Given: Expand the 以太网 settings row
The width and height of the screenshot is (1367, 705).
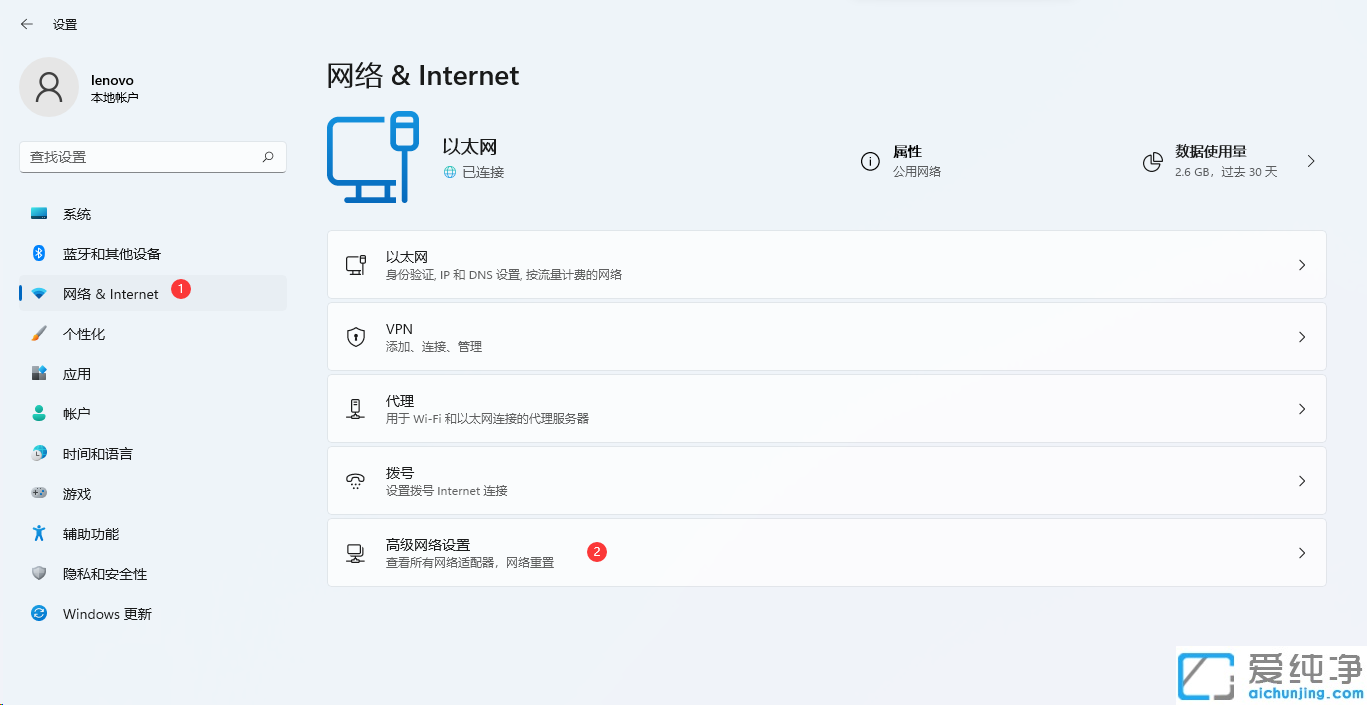Looking at the screenshot, I should [826, 264].
